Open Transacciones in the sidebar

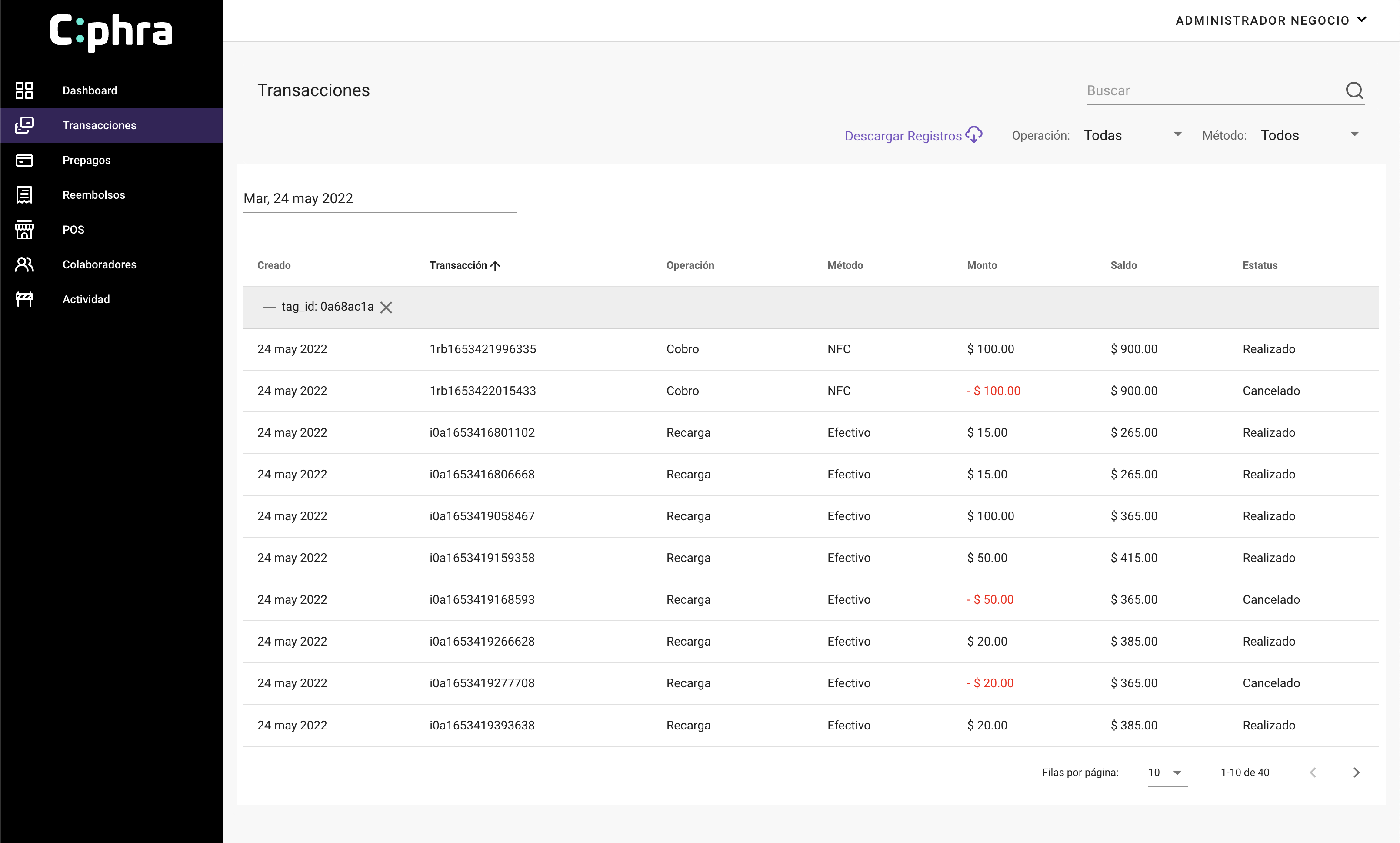click(x=100, y=125)
